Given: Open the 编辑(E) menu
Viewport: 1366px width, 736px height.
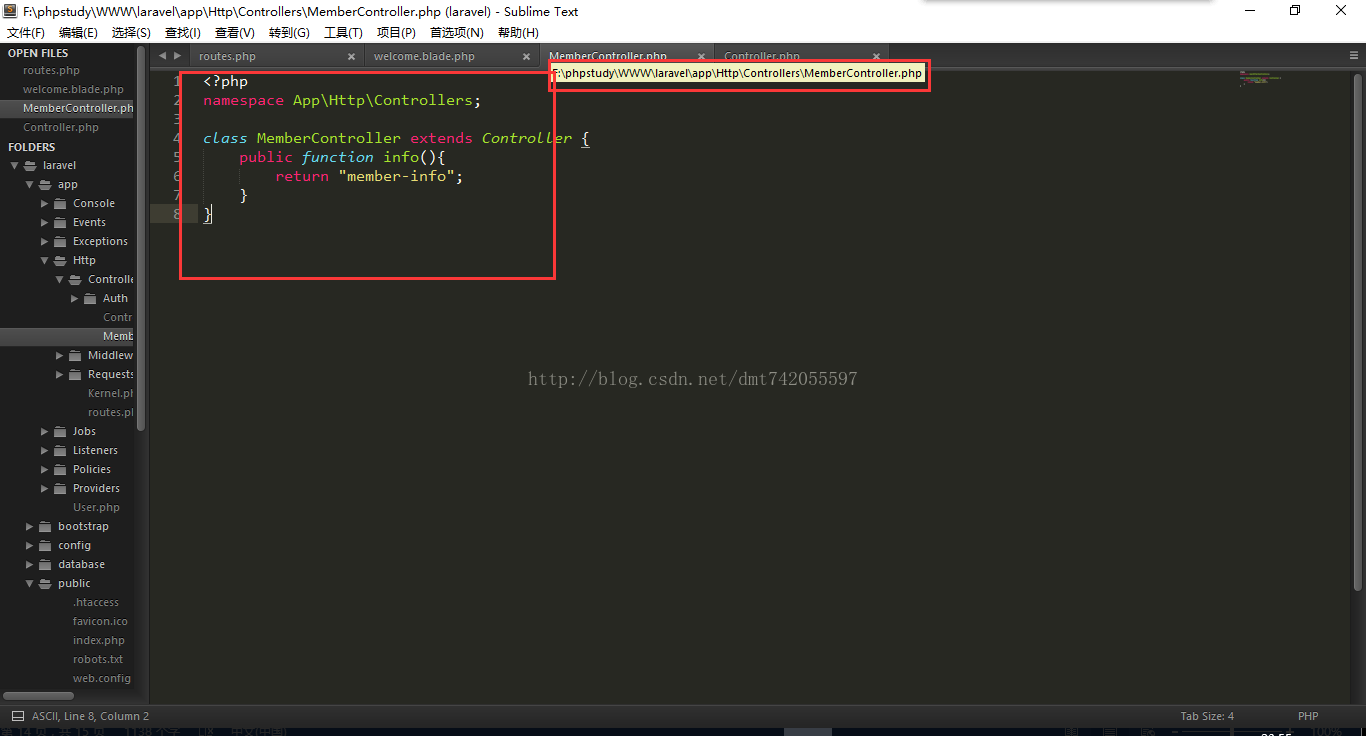Looking at the screenshot, I should point(78,33).
